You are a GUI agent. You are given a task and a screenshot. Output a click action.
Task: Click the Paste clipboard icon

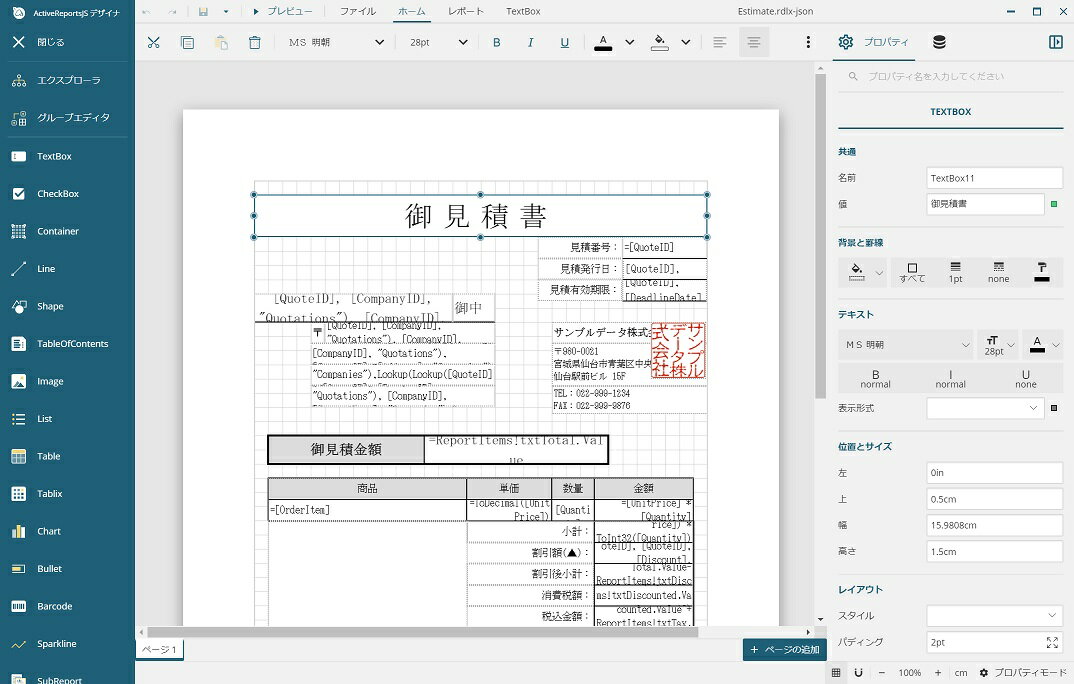[221, 42]
